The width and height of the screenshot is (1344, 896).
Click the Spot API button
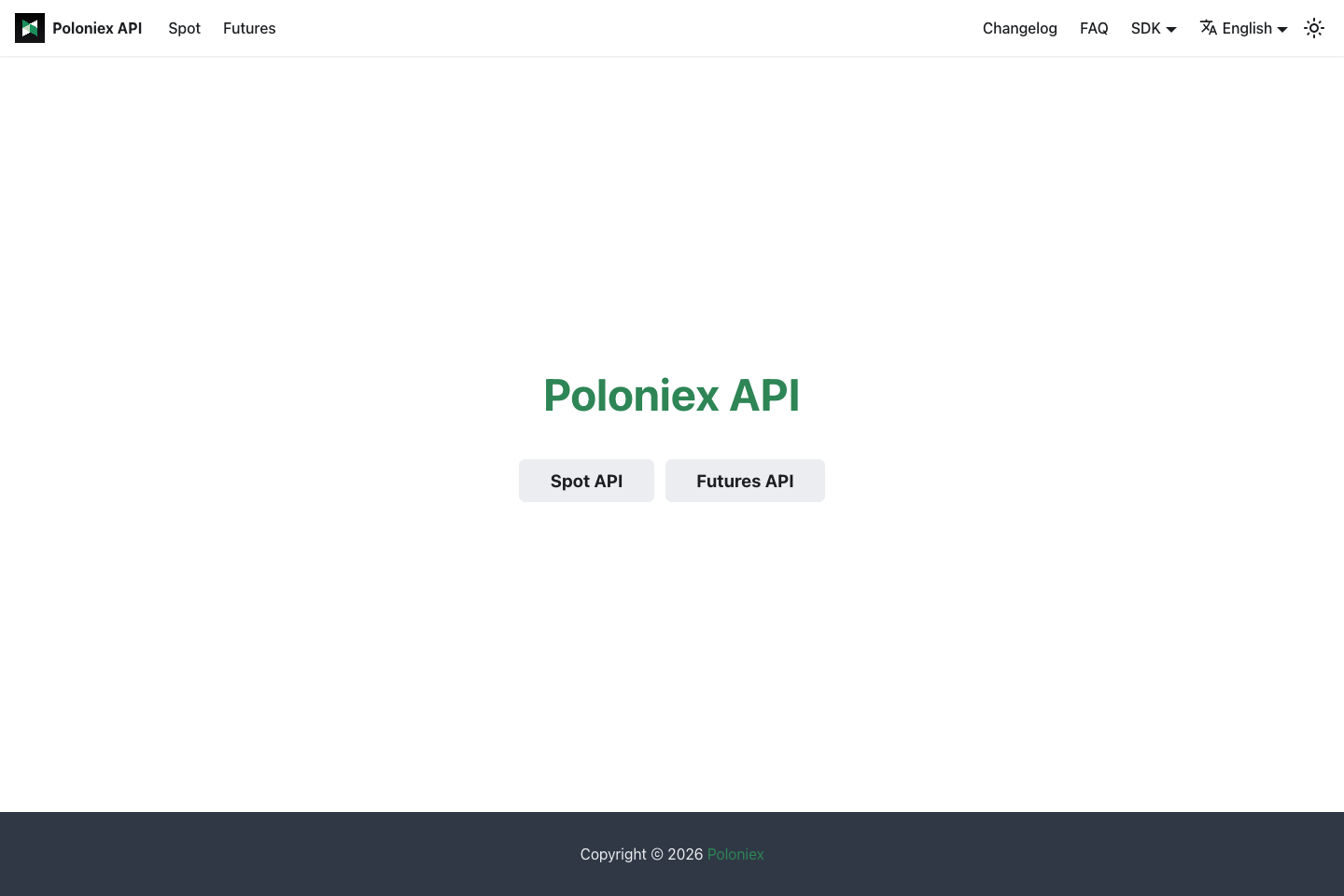point(586,481)
